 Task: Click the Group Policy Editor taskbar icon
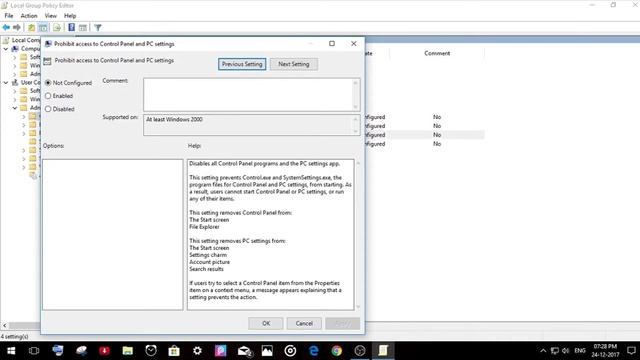click(x=383, y=351)
